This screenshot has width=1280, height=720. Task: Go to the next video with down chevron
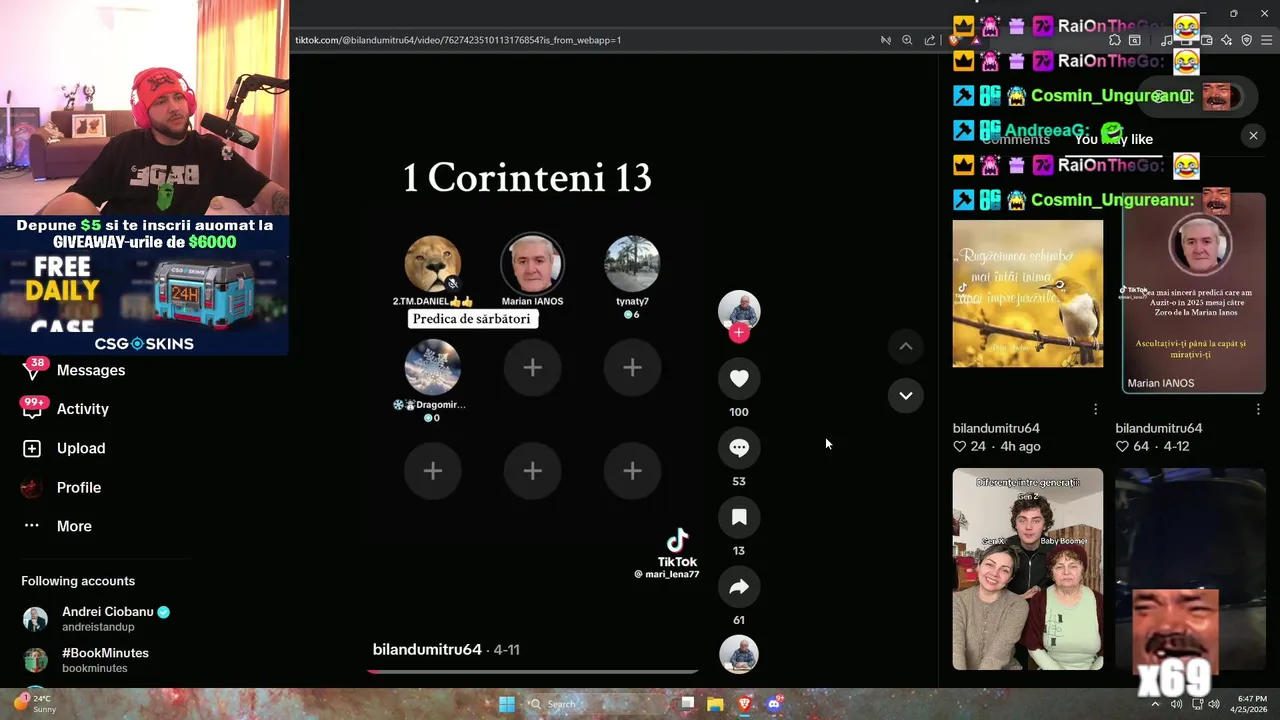point(905,395)
